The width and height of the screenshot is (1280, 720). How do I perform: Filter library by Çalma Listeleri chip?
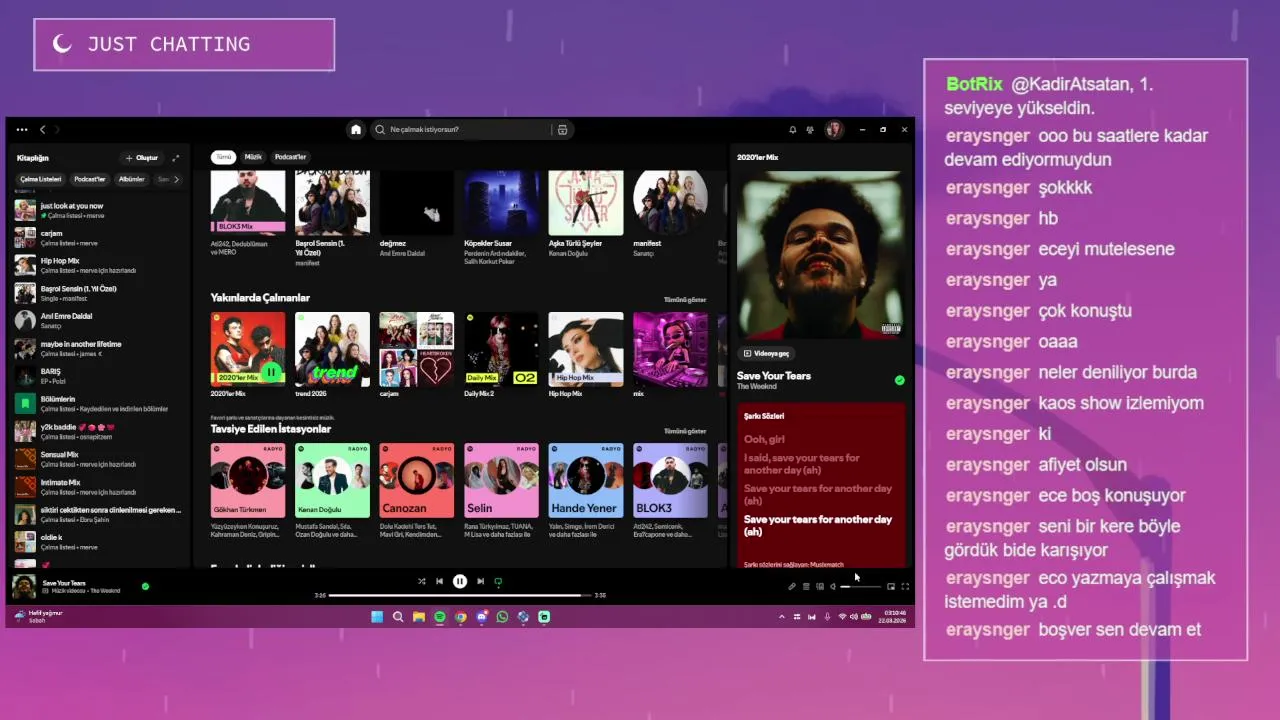pyautogui.click(x=41, y=179)
